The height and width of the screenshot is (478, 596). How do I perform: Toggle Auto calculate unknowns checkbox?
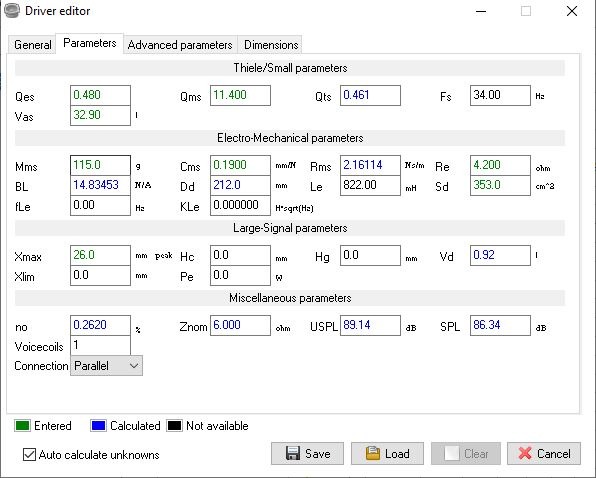coord(29,454)
